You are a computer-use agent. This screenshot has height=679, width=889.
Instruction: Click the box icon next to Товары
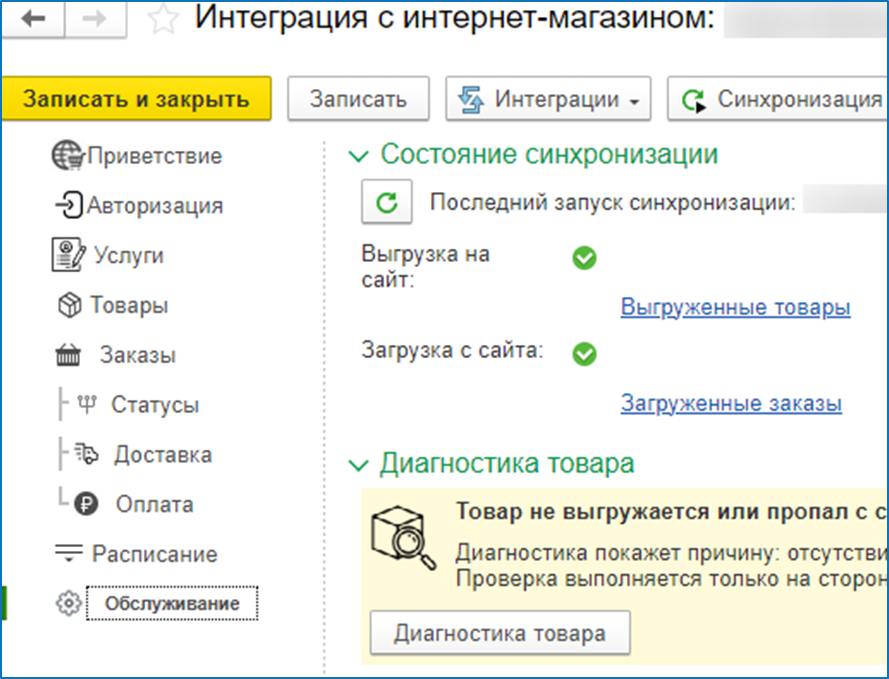[70, 305]
